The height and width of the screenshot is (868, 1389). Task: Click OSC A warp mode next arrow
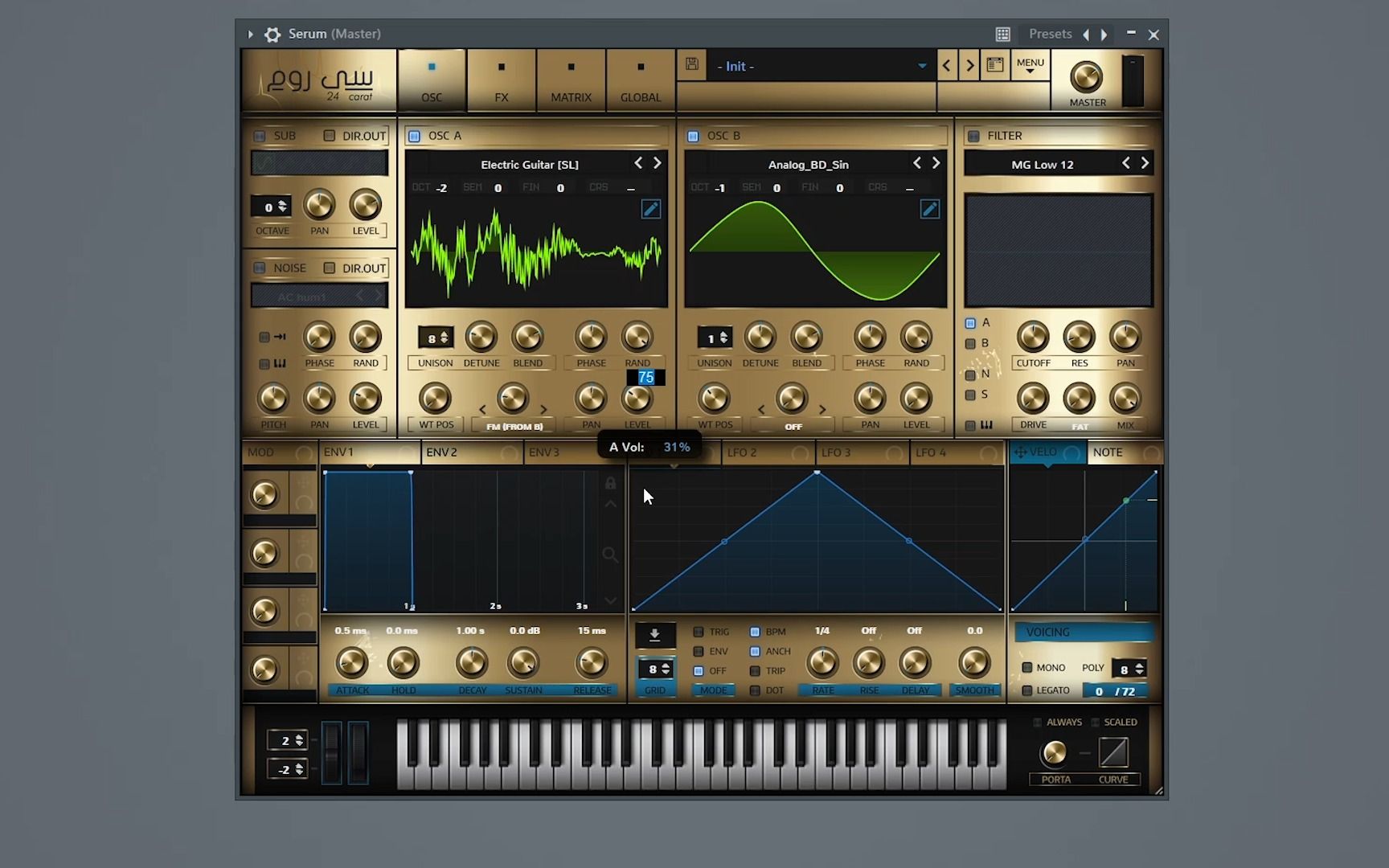(544, 410)
